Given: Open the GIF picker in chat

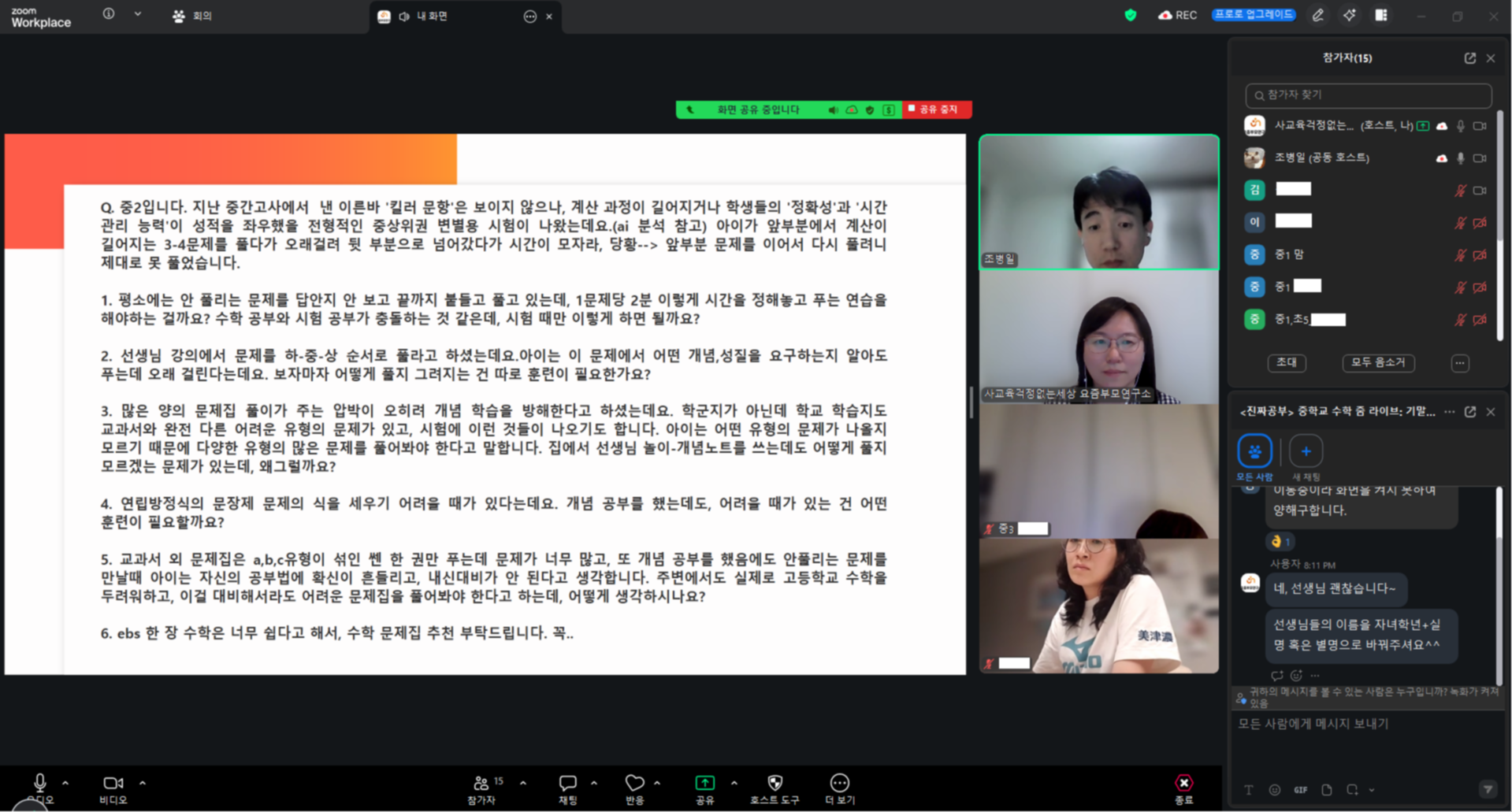Looking at the screenshot, I should [x=1301, y=790].
